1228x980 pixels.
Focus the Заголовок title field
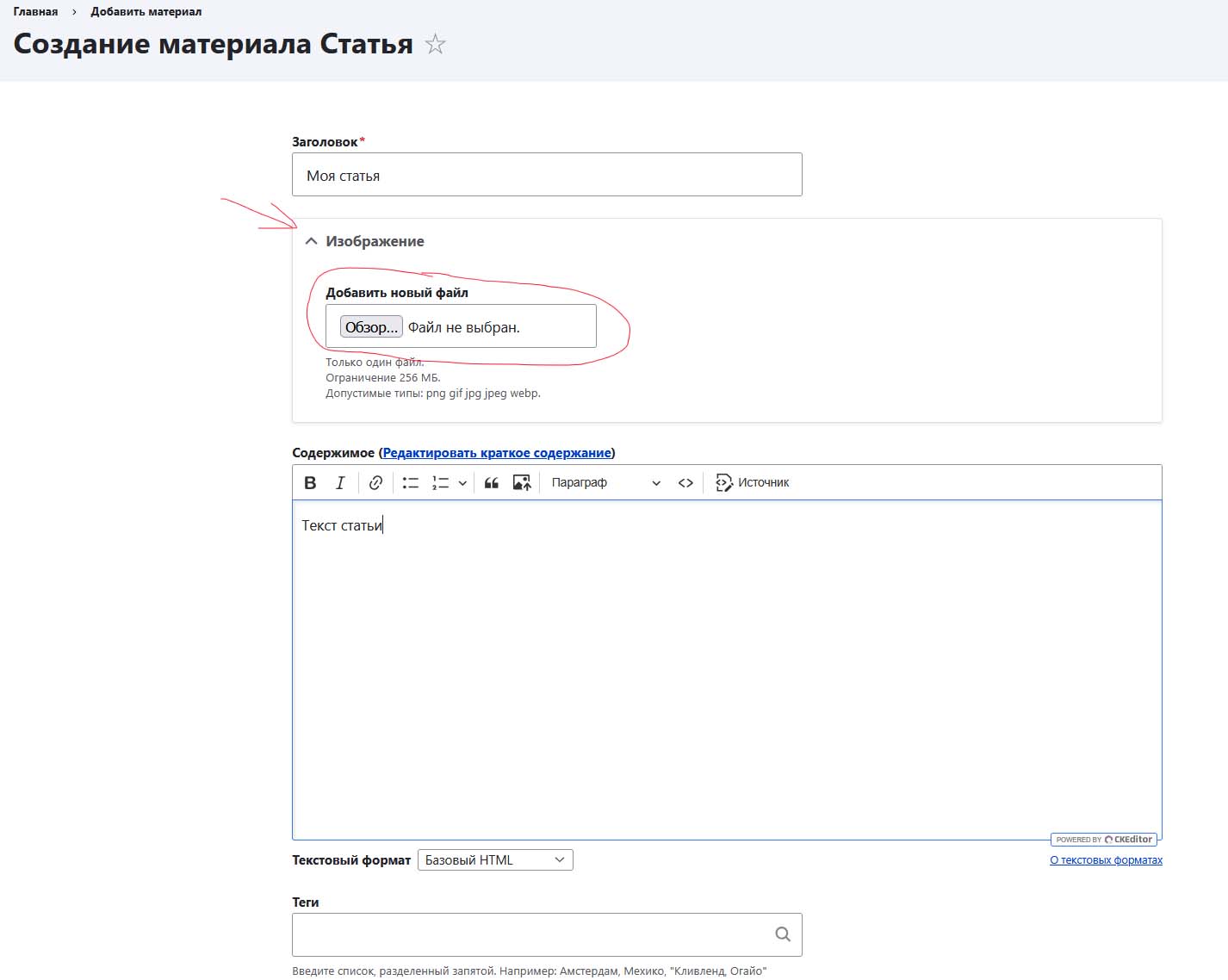[x=547, y=175]
